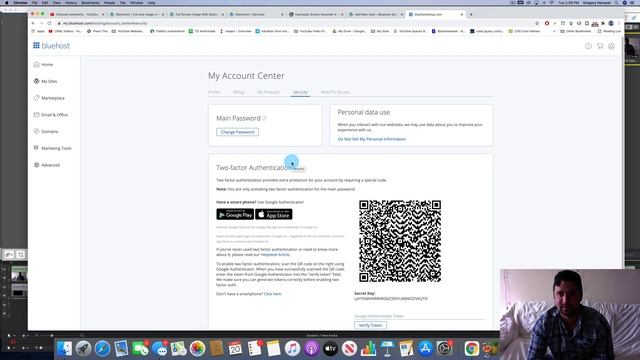Reload the page with the refresh icon
The height and width of the screenshot is (360, 640).
(x=49, y=23)
